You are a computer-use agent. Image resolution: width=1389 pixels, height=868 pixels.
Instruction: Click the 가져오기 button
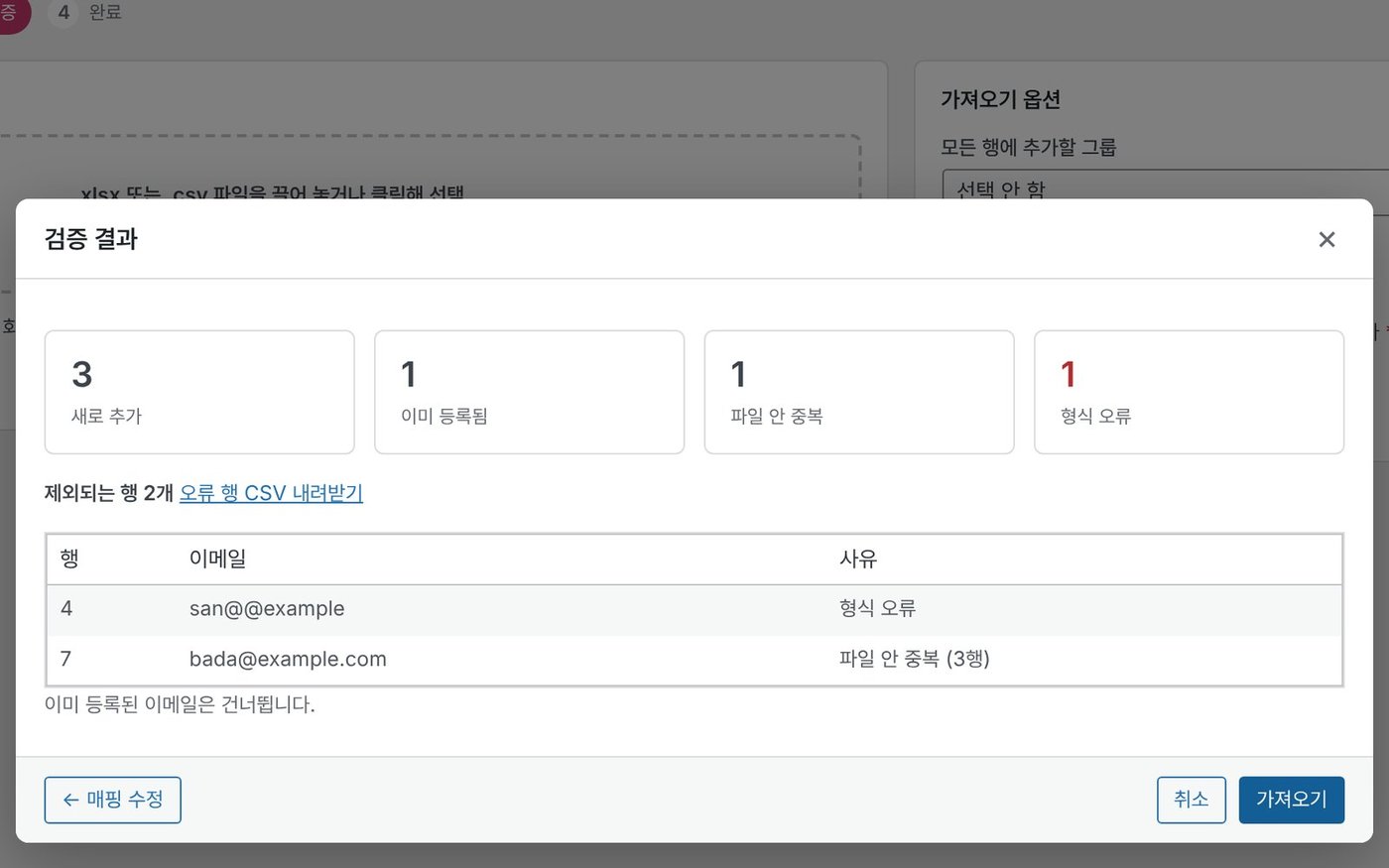(1291, 800)
